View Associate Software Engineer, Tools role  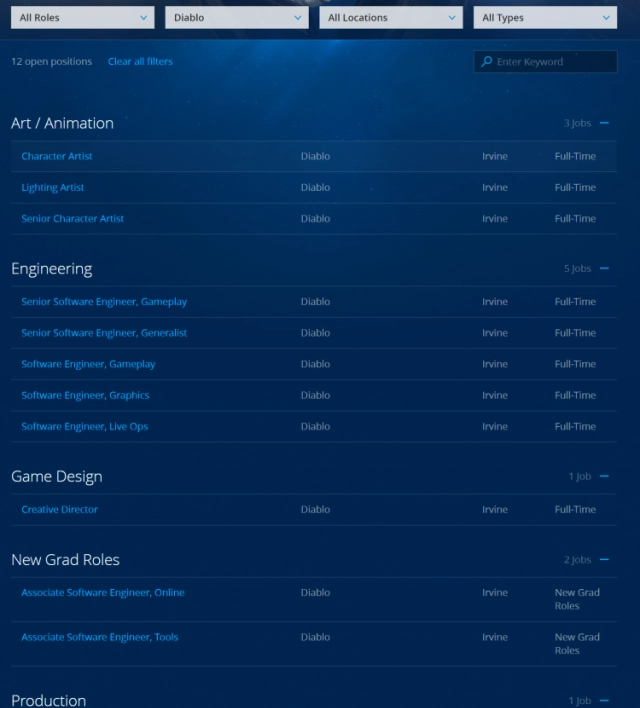pyautogui.click(x=100, y=637)
